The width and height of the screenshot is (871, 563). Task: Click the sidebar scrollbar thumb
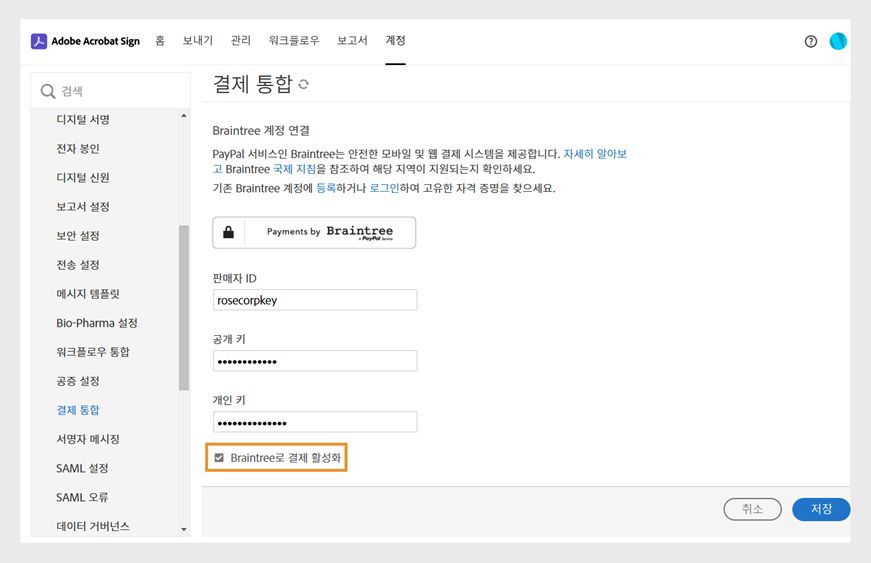click(x=184, y=308)
